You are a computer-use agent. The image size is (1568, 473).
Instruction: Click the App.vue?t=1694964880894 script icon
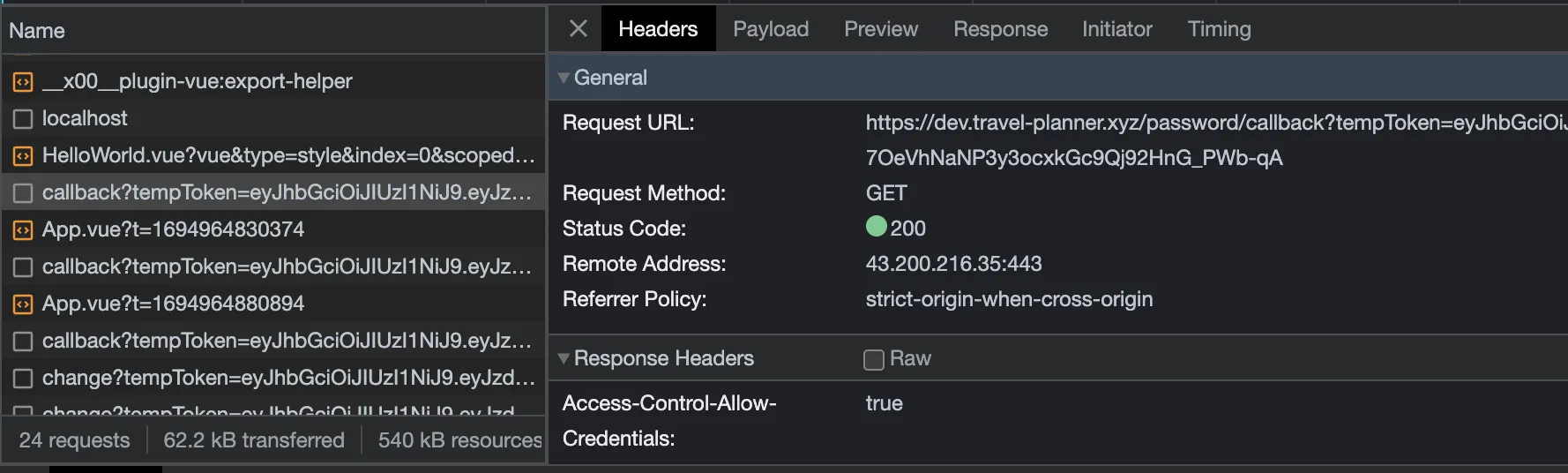coord(23,304)
